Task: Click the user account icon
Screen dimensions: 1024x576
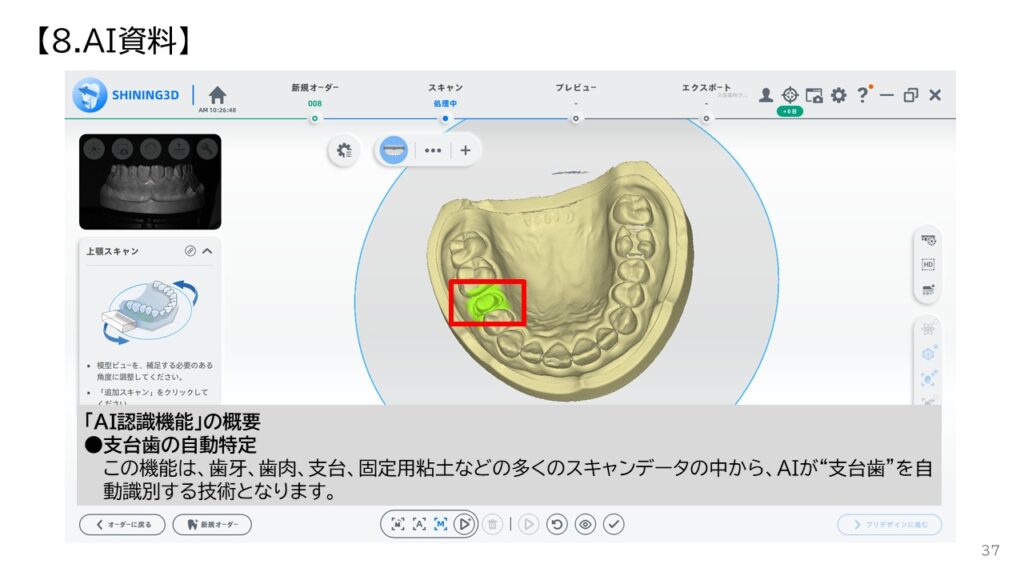Action: pyautogui.click(x=765, y=95)
